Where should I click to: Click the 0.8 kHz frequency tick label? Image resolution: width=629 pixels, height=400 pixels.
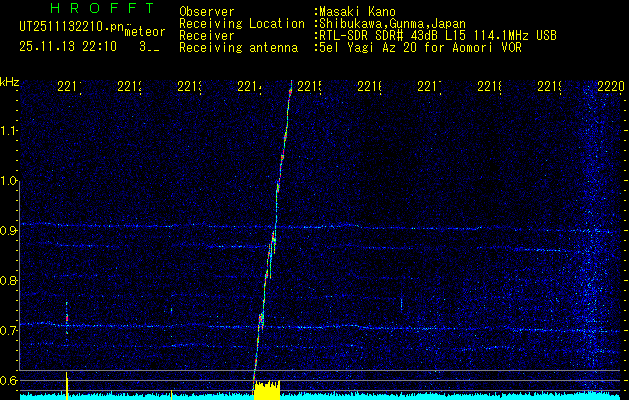9,281
